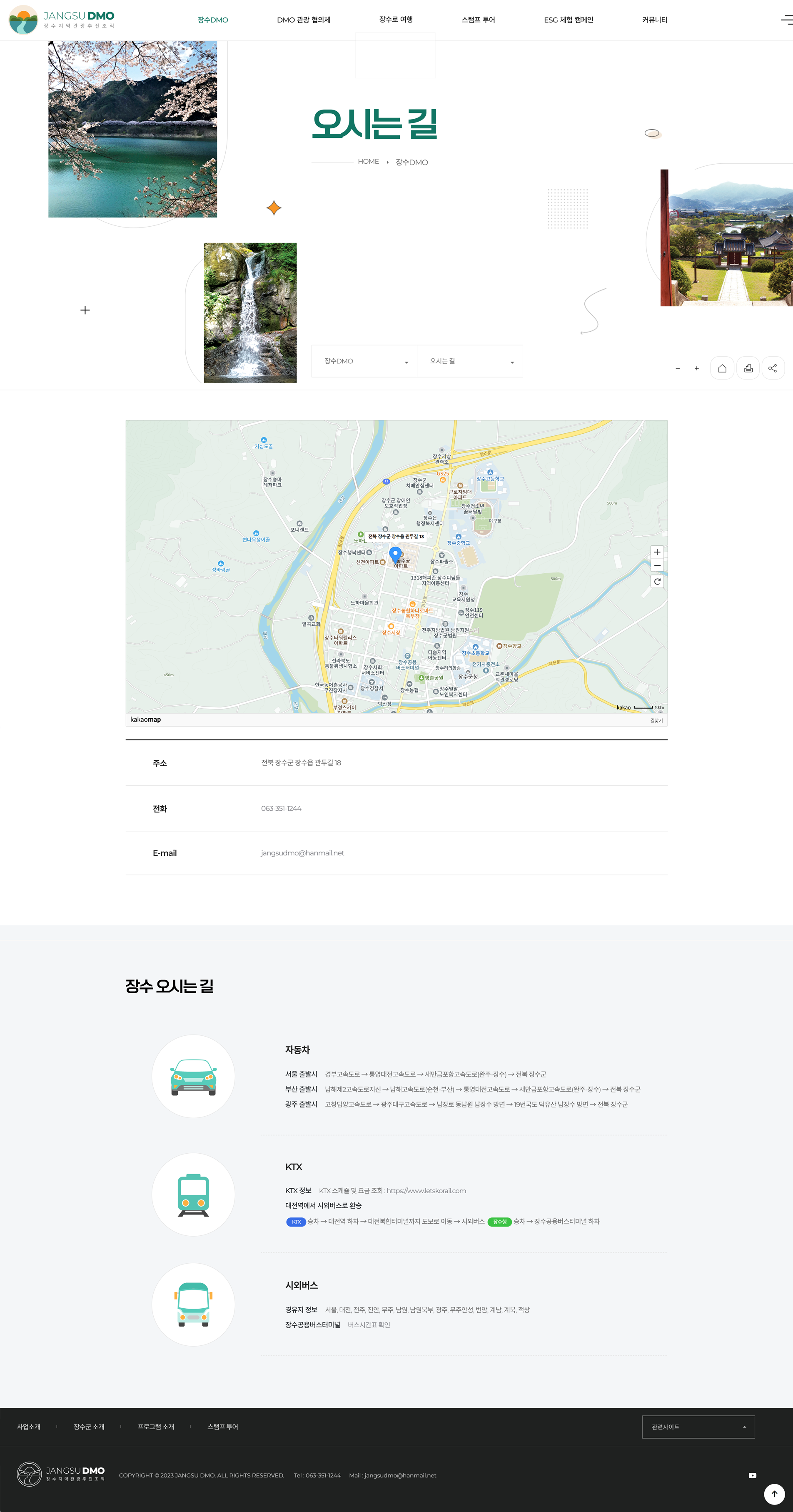Screen dimensions: 793x1512
Task: Open the letskorail.com KTX link
Action: [426, 1190]
